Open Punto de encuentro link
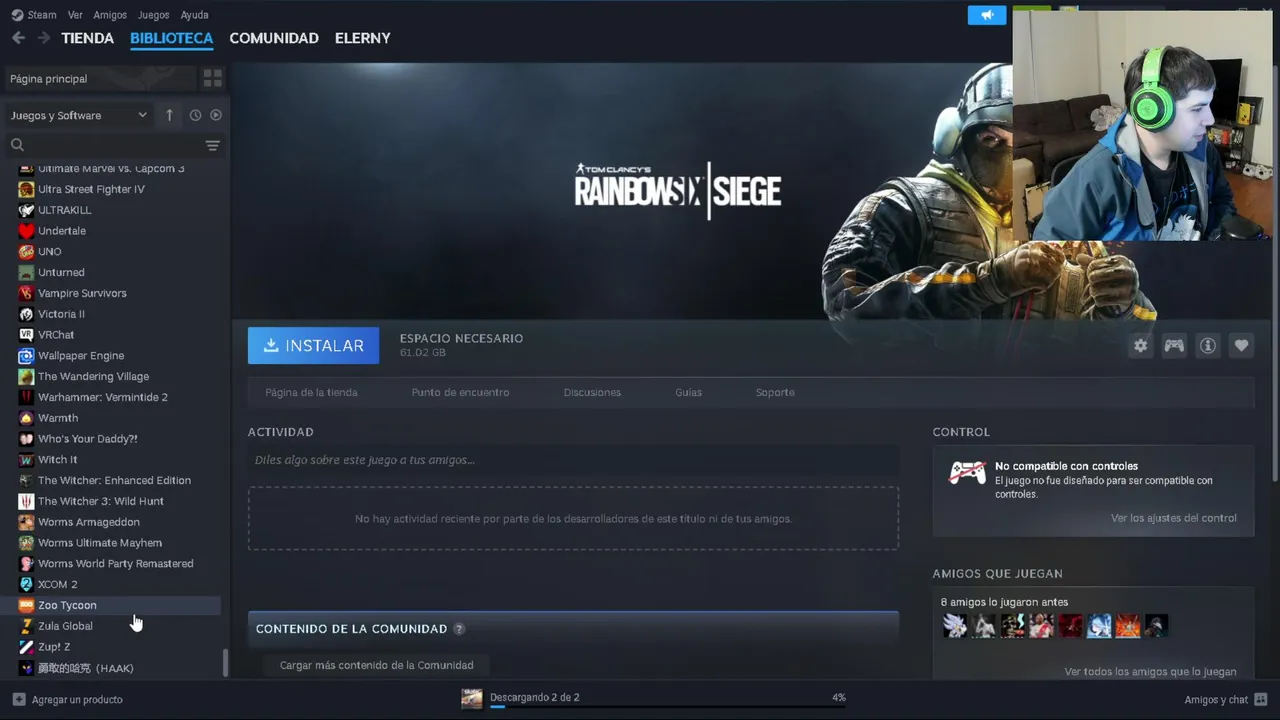This screenshot has height=720, width=1280. (x=460, y=392)
